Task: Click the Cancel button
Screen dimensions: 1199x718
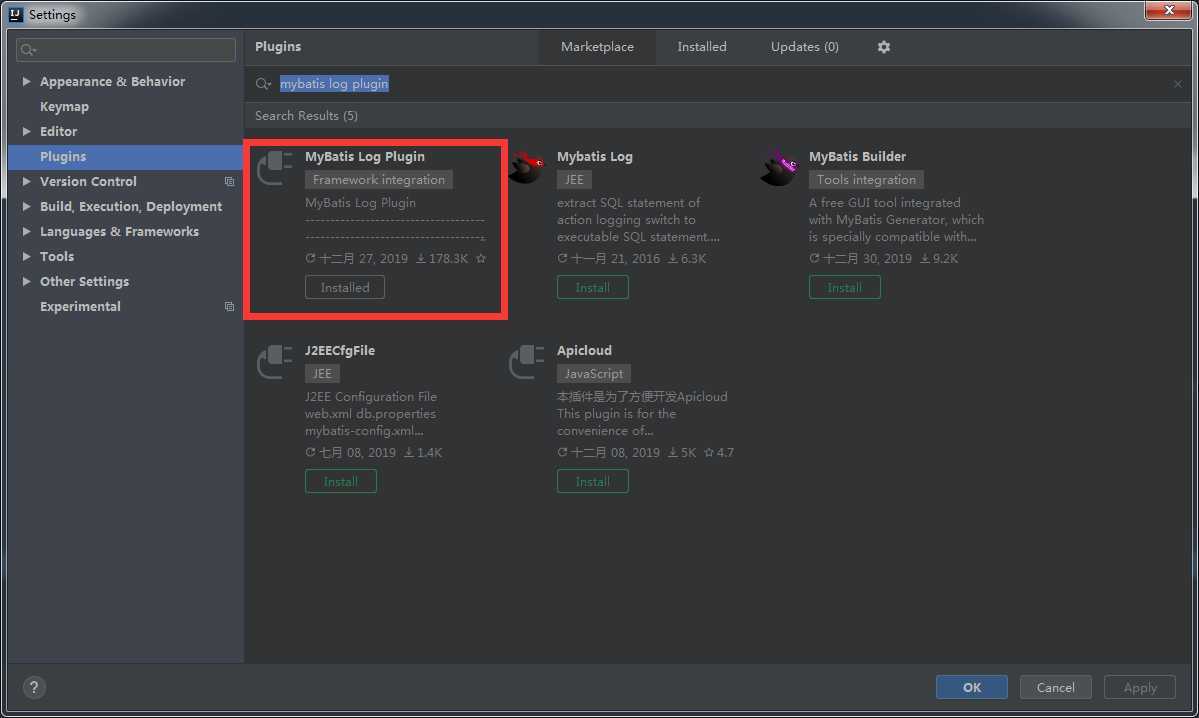Action: tap(1055, 687)
